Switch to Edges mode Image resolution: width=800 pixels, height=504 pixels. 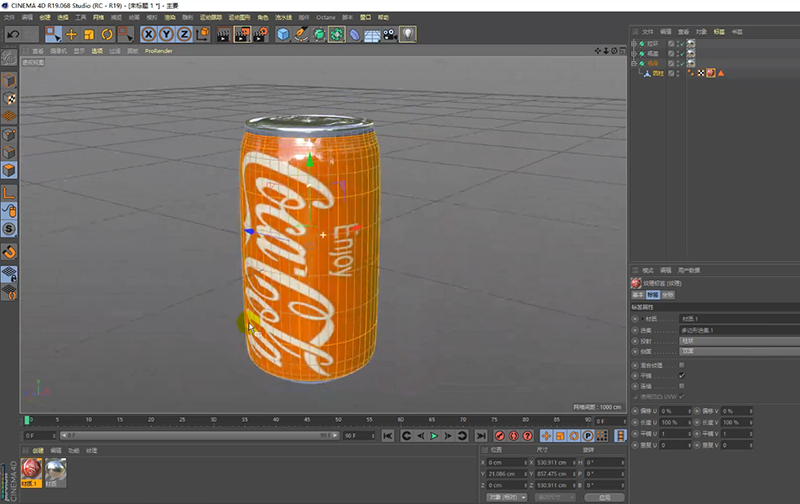[x=9, y=153]
